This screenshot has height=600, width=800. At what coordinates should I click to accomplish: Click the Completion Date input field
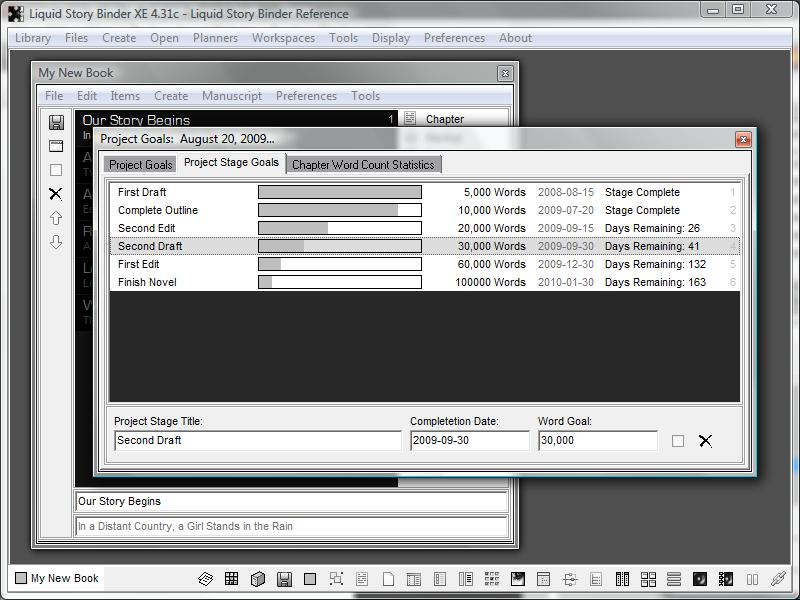[469, 440]
